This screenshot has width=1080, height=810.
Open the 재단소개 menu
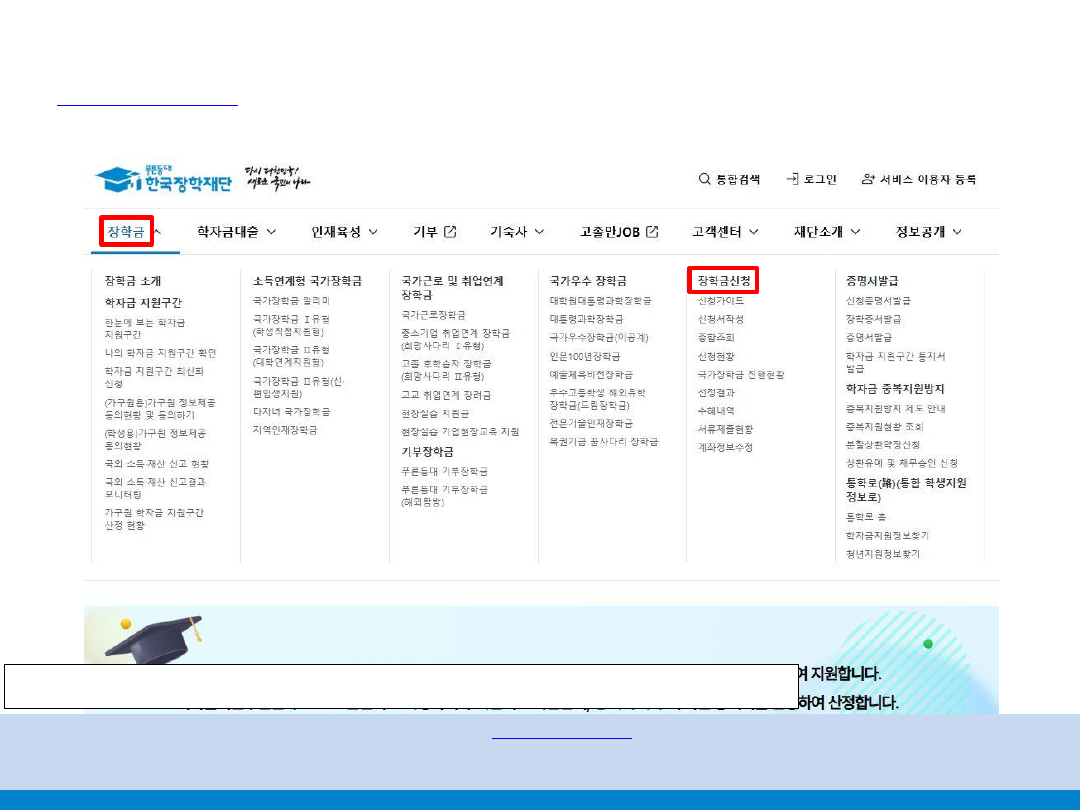pos(855,232)
